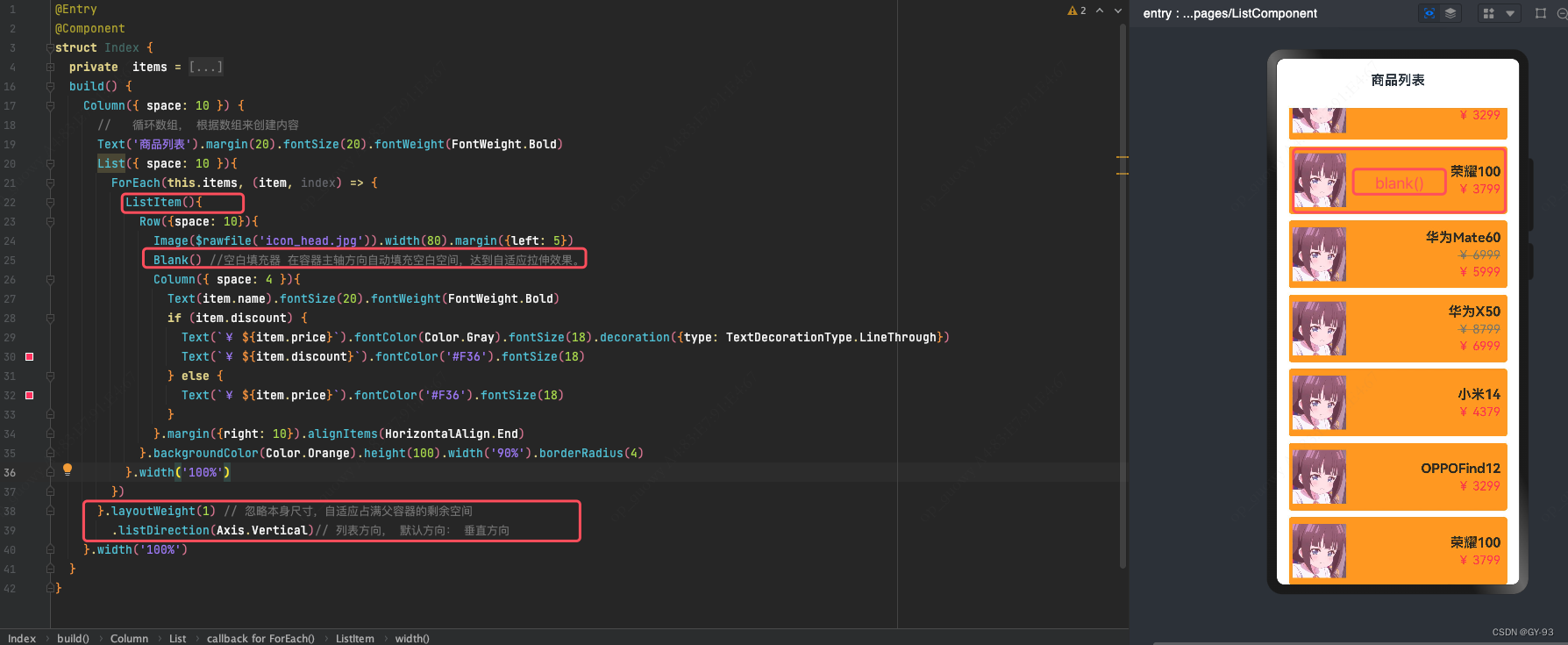Screen dimensions: 1568x645
Task: Collapse the build() function fold marker
Action: [50, 86]
